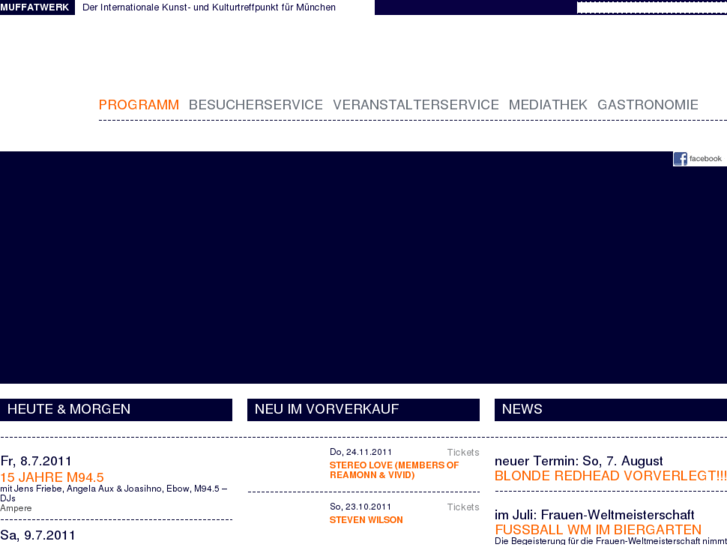Open the MEDIATHEK menu
Image resolution: width=727 pixels, height=545 pixels.
tap(548, 105)
